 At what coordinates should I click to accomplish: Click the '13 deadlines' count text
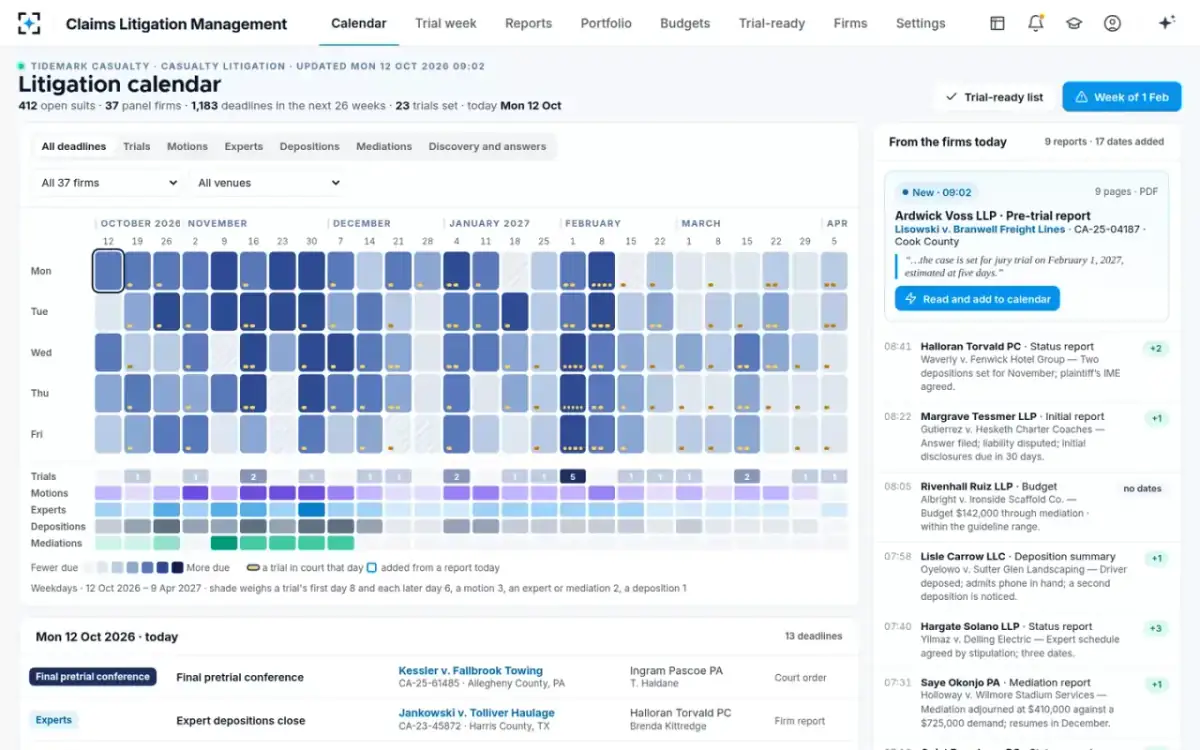coord(814,636)
